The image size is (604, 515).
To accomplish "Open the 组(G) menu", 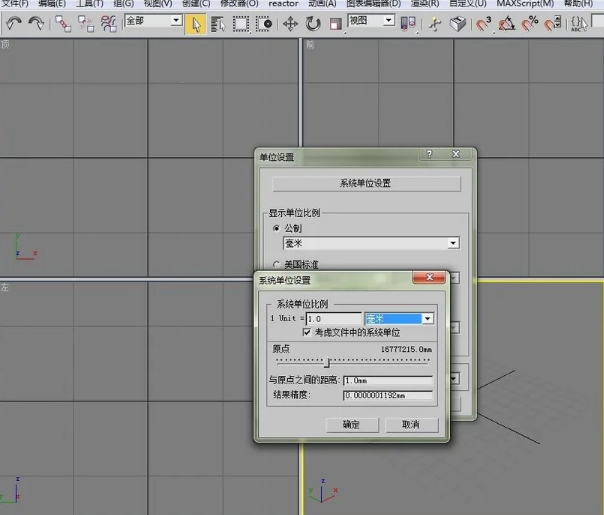I will point(123,3).
